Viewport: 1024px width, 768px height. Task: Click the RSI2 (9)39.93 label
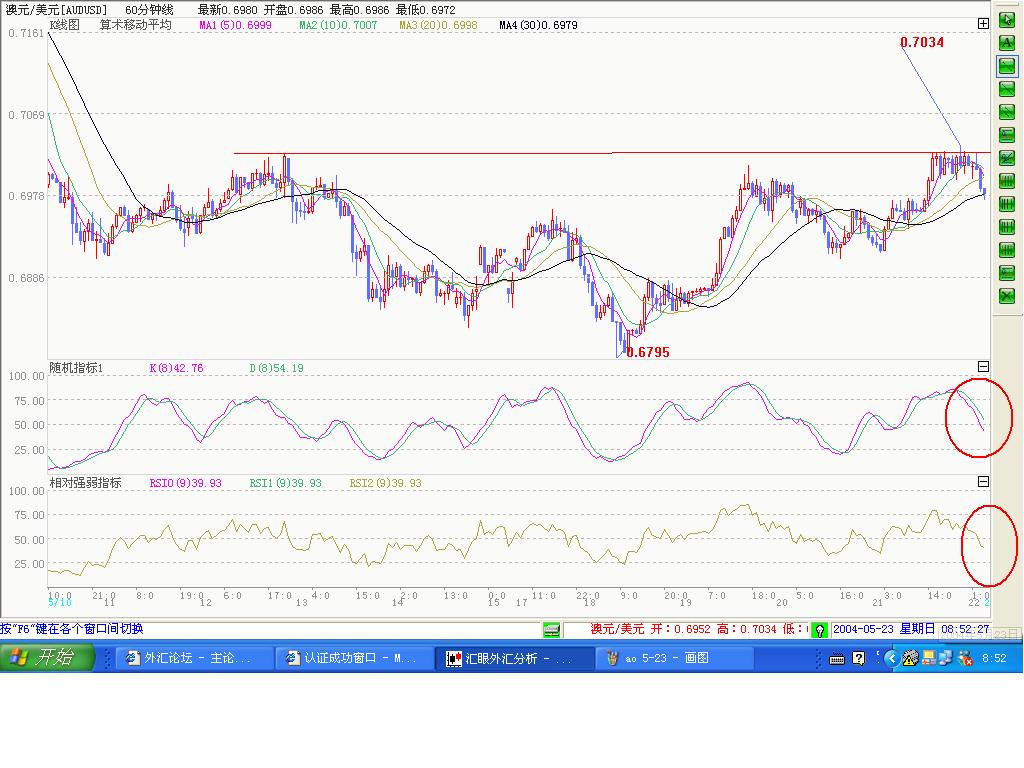tap(385, 483)
